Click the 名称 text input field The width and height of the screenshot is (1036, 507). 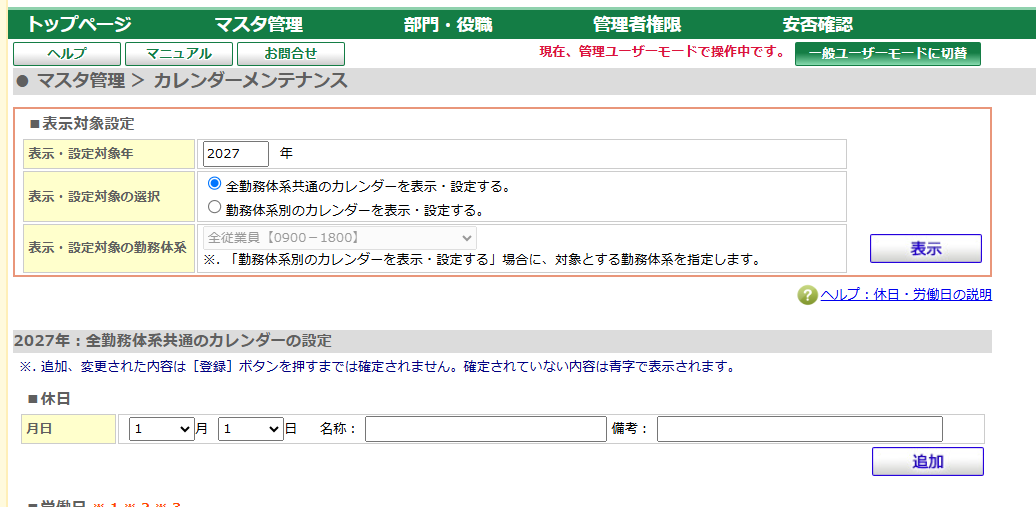[x=486, y=429]
